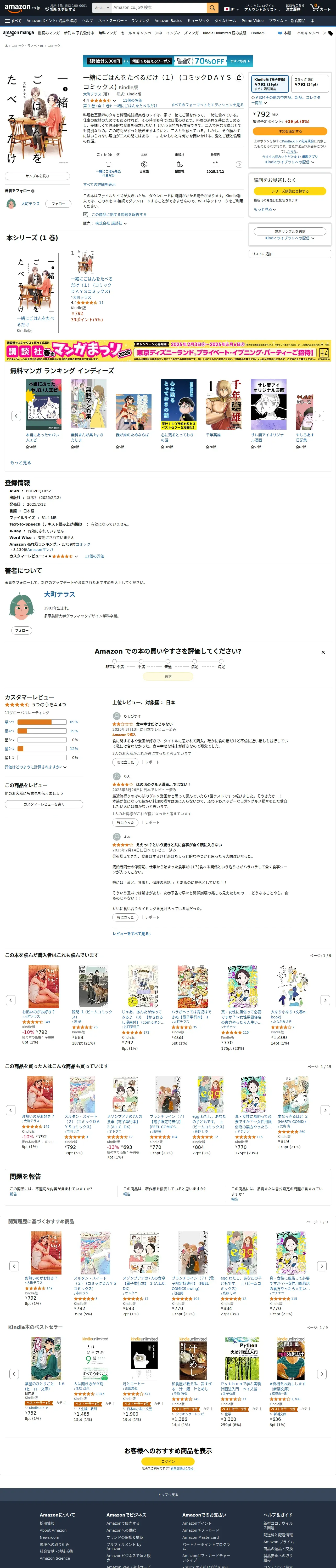The image size is (336, 1568).
Task: Expand 評価はどのように計算されますか
Action: [35, 767]
